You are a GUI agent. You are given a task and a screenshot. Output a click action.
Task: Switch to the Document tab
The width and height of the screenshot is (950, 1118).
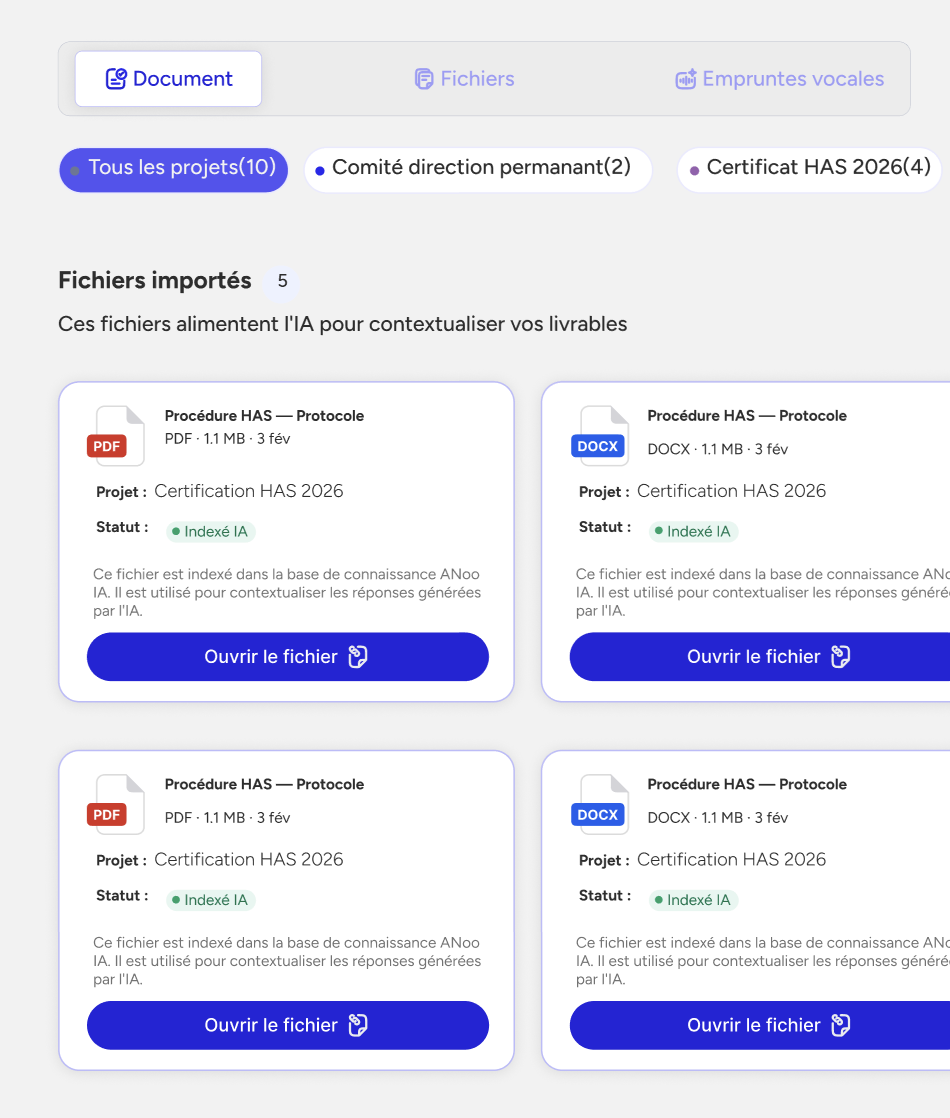click(x=168, y=79)
